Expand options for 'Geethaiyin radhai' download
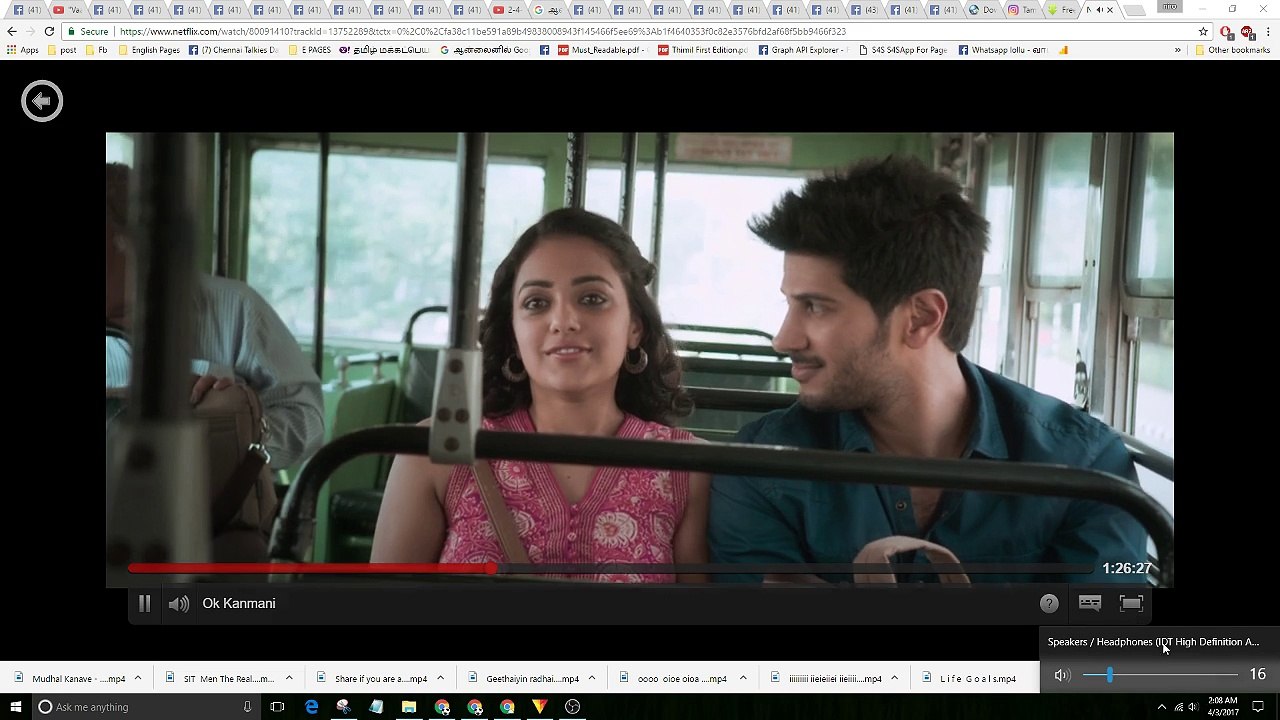This screenshot has height=720, width=1280. click(592, 678)
